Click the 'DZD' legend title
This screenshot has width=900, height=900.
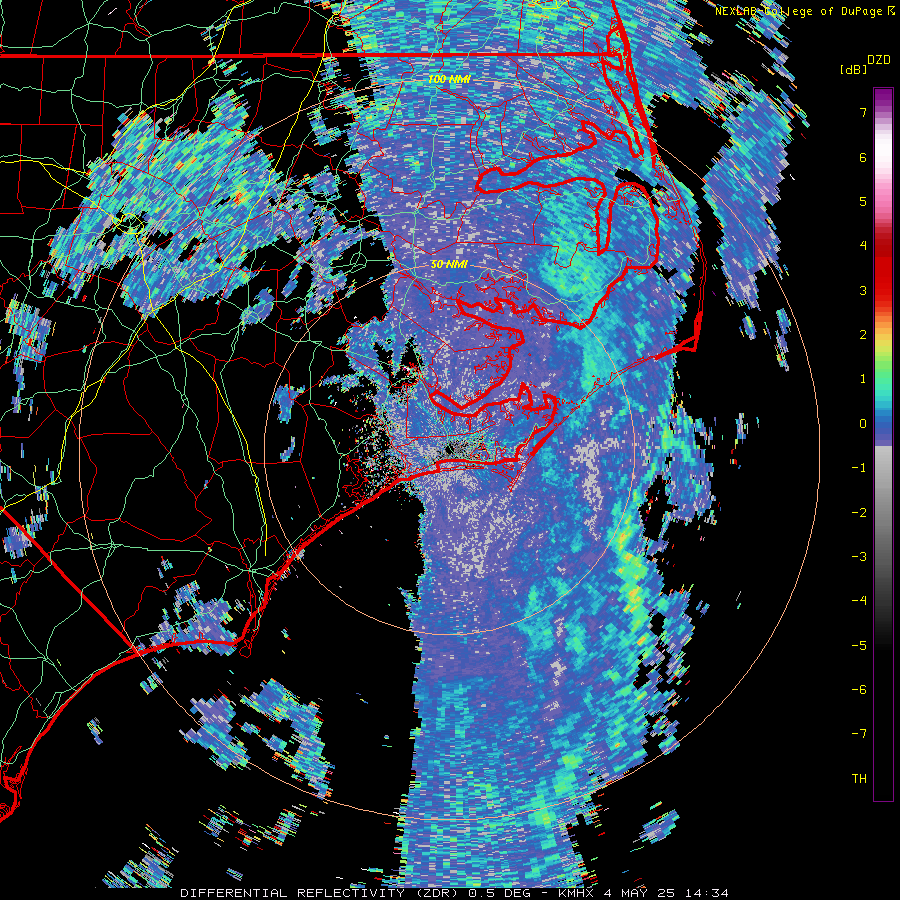(878, 60)
